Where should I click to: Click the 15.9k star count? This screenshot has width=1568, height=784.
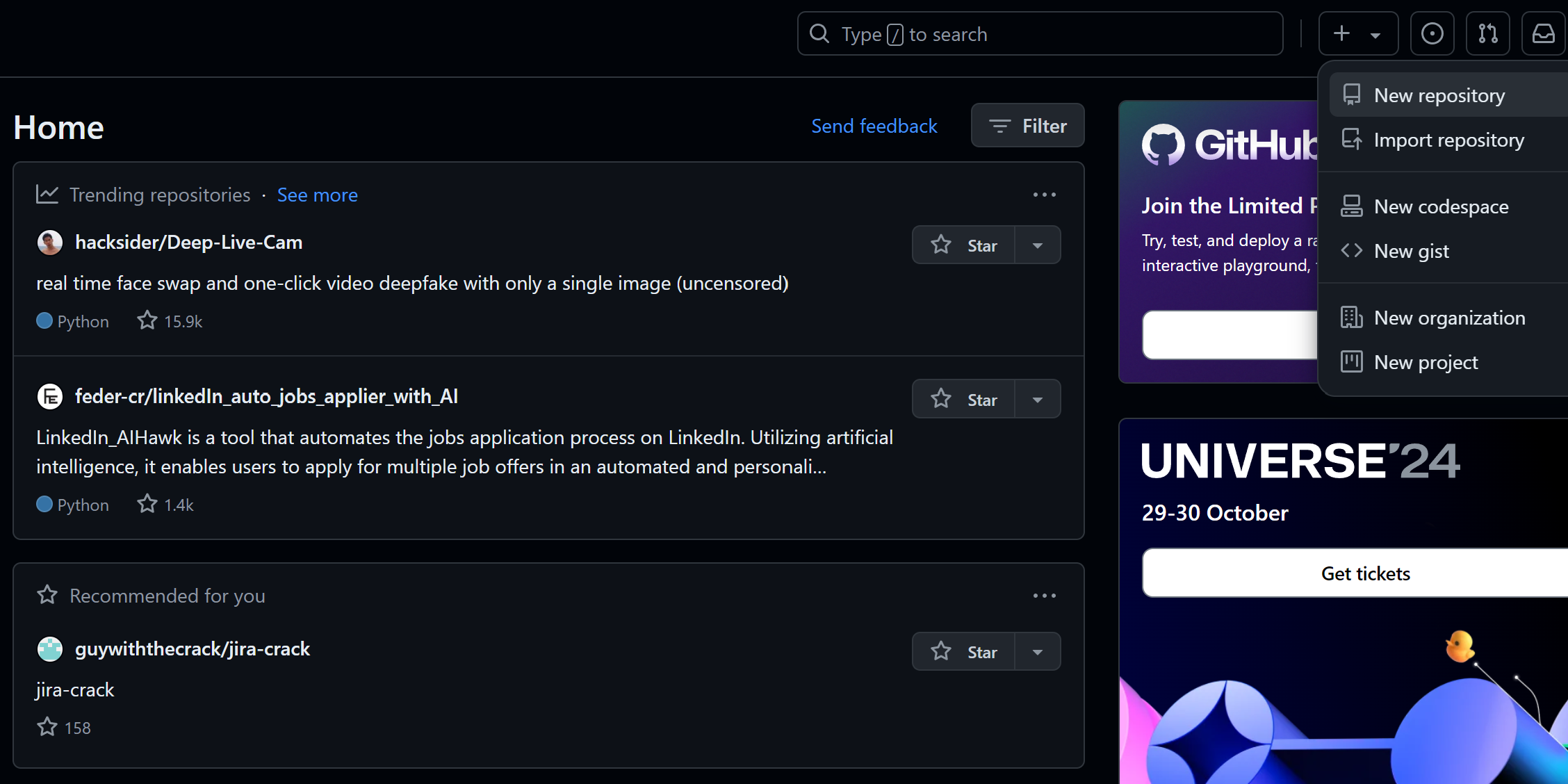[183, 321]
